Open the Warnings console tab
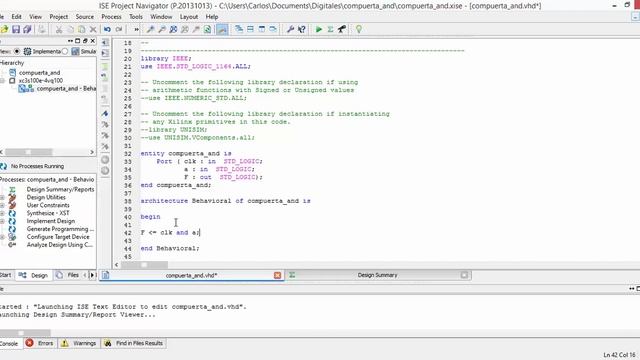 [78, 343]
